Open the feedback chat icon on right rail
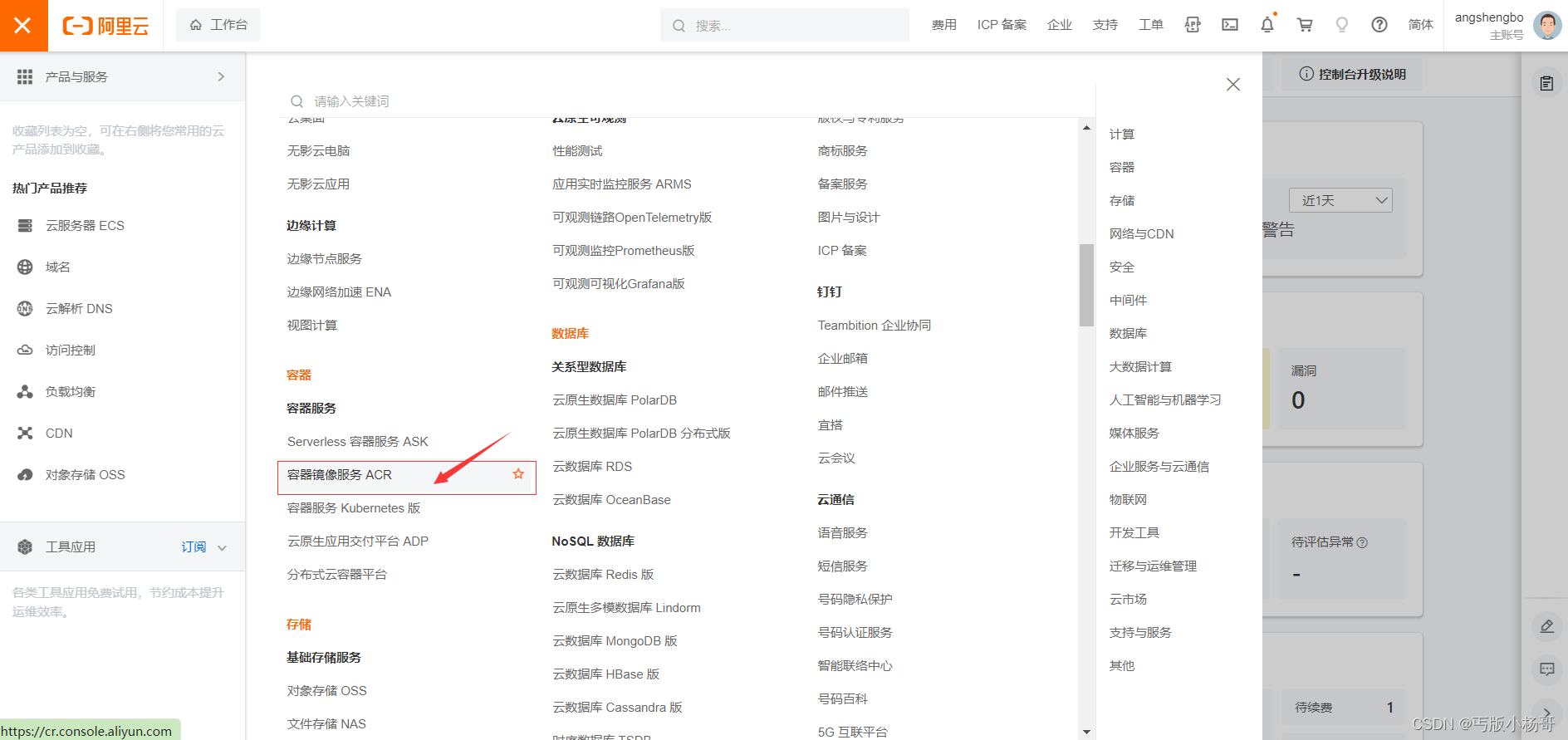Viewport: 1568px width, 740px height. tap(1546, 669)
